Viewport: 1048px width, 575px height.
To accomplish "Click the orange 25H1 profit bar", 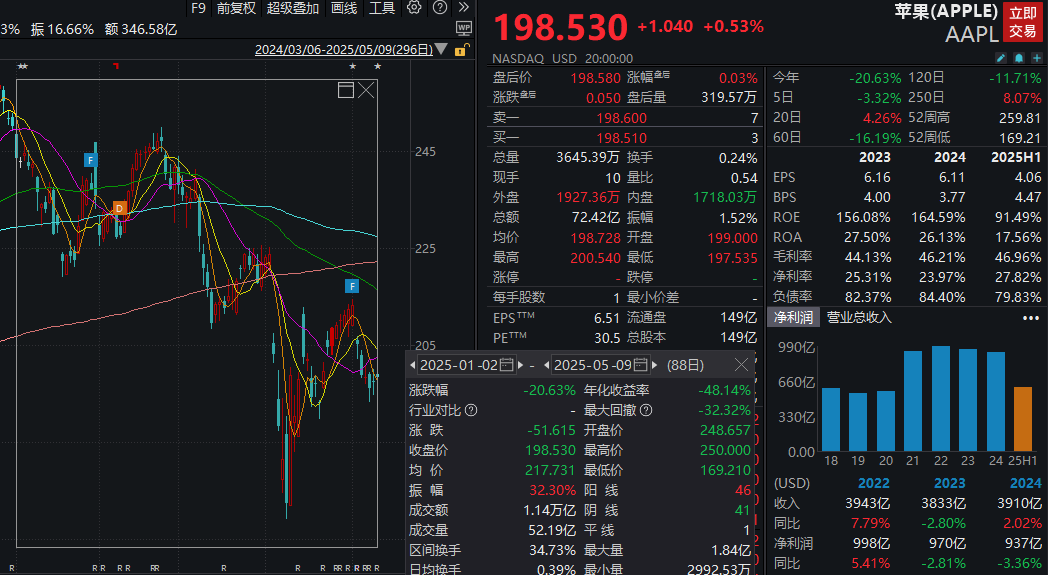I will (1023, 419).
